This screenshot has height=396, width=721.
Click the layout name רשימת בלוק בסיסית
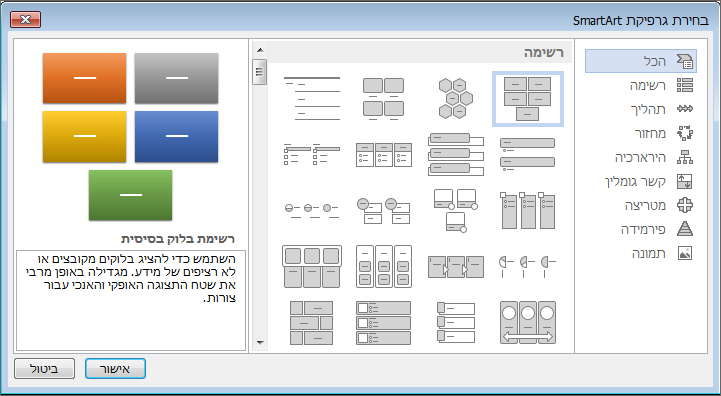click(178, 239)
